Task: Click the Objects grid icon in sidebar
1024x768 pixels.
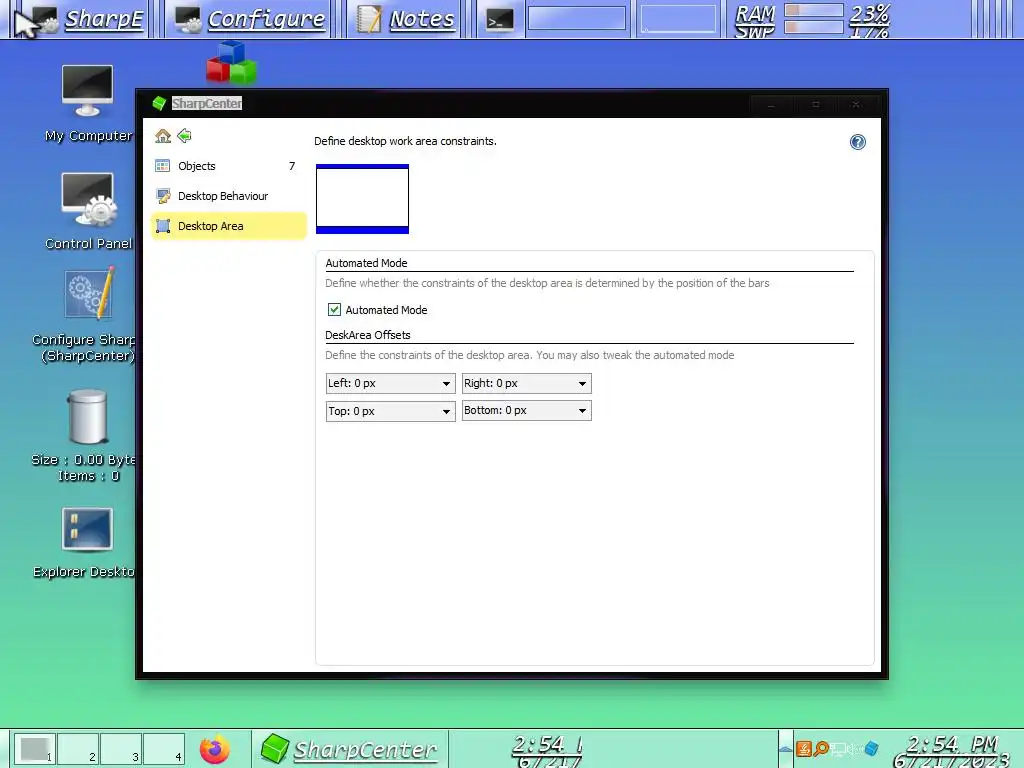Action: tap(163, 166)
